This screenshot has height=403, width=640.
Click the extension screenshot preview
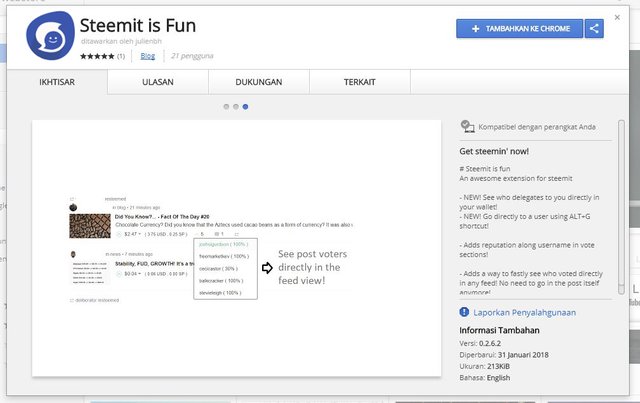[x=236, y=248]
